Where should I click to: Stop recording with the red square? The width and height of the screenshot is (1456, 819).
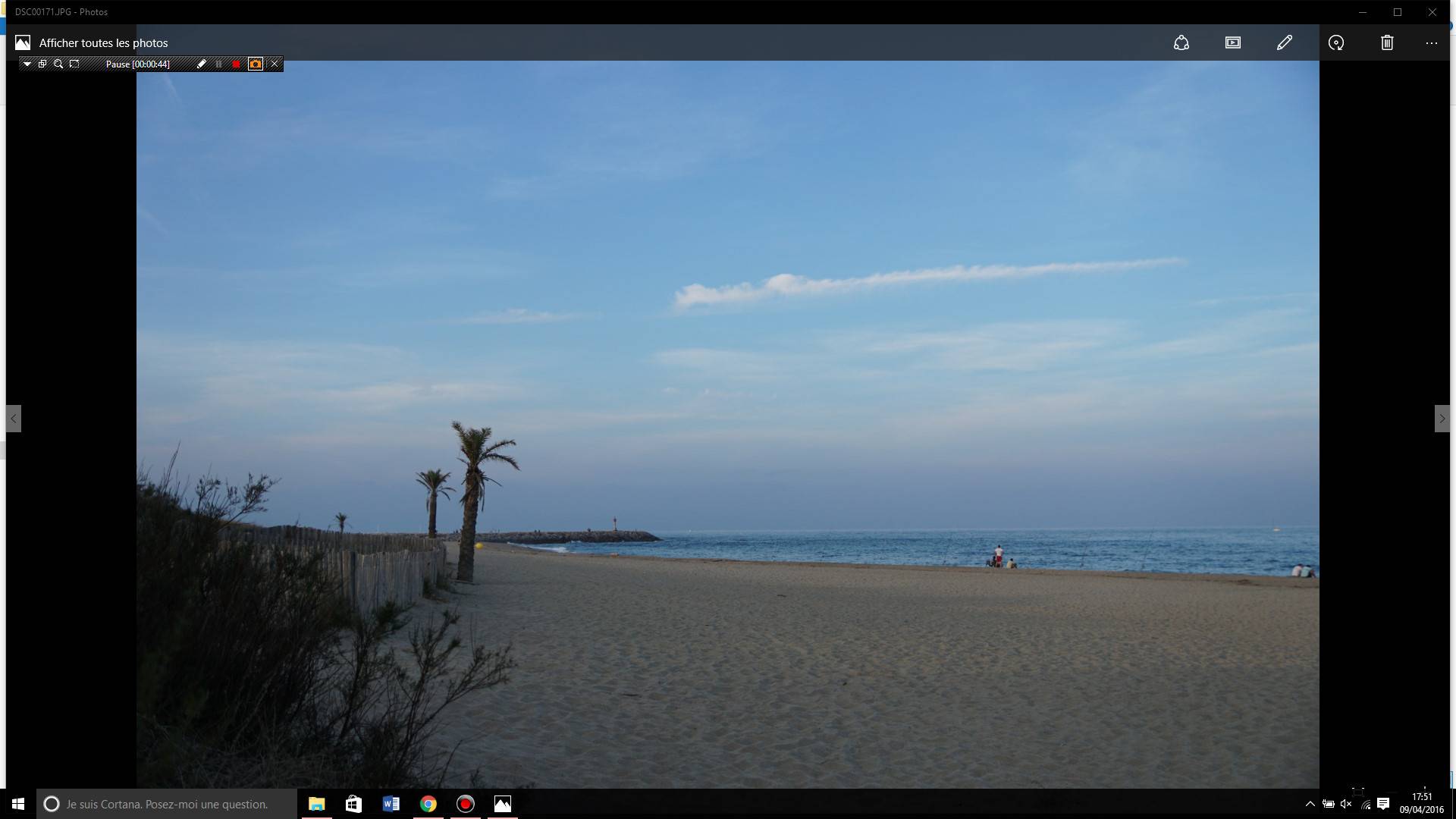(237, 64)
